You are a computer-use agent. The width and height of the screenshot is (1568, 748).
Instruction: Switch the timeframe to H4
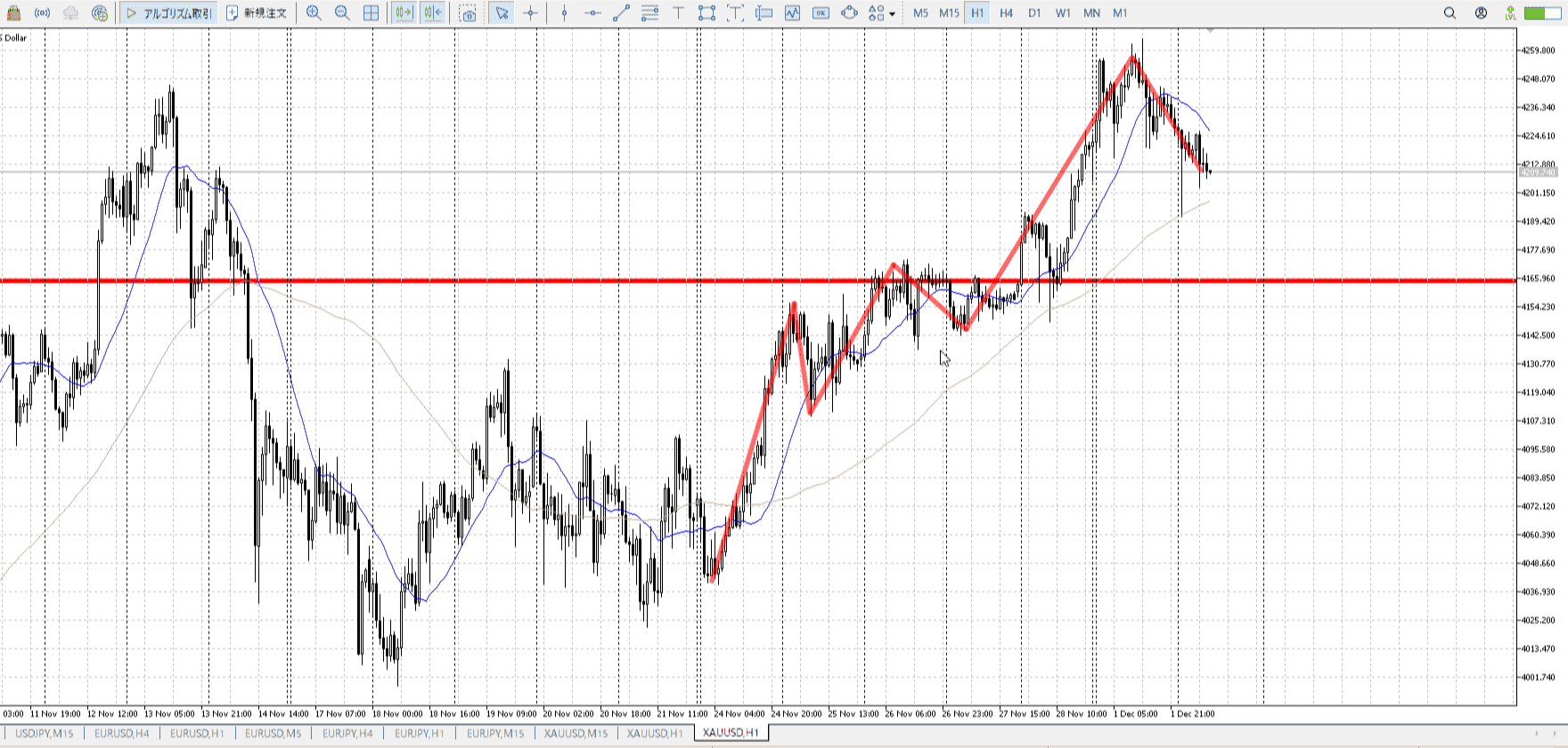tap(1006, 13)
